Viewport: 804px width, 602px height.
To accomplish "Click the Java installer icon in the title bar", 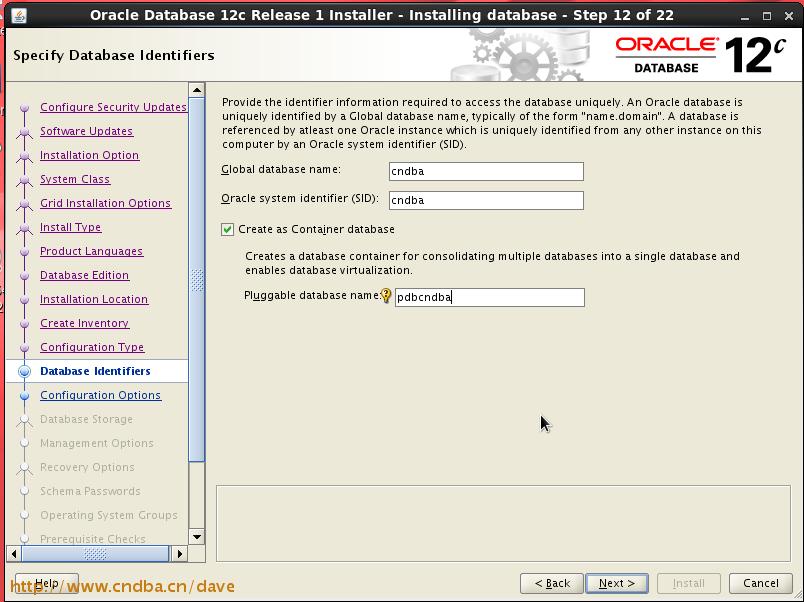I will 19,15.
